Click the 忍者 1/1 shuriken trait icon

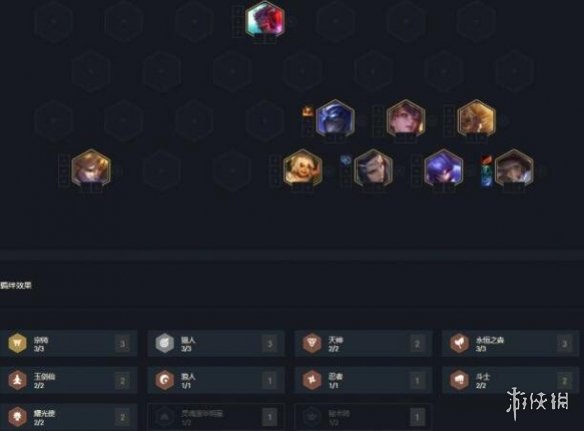(x=312, y=380)
